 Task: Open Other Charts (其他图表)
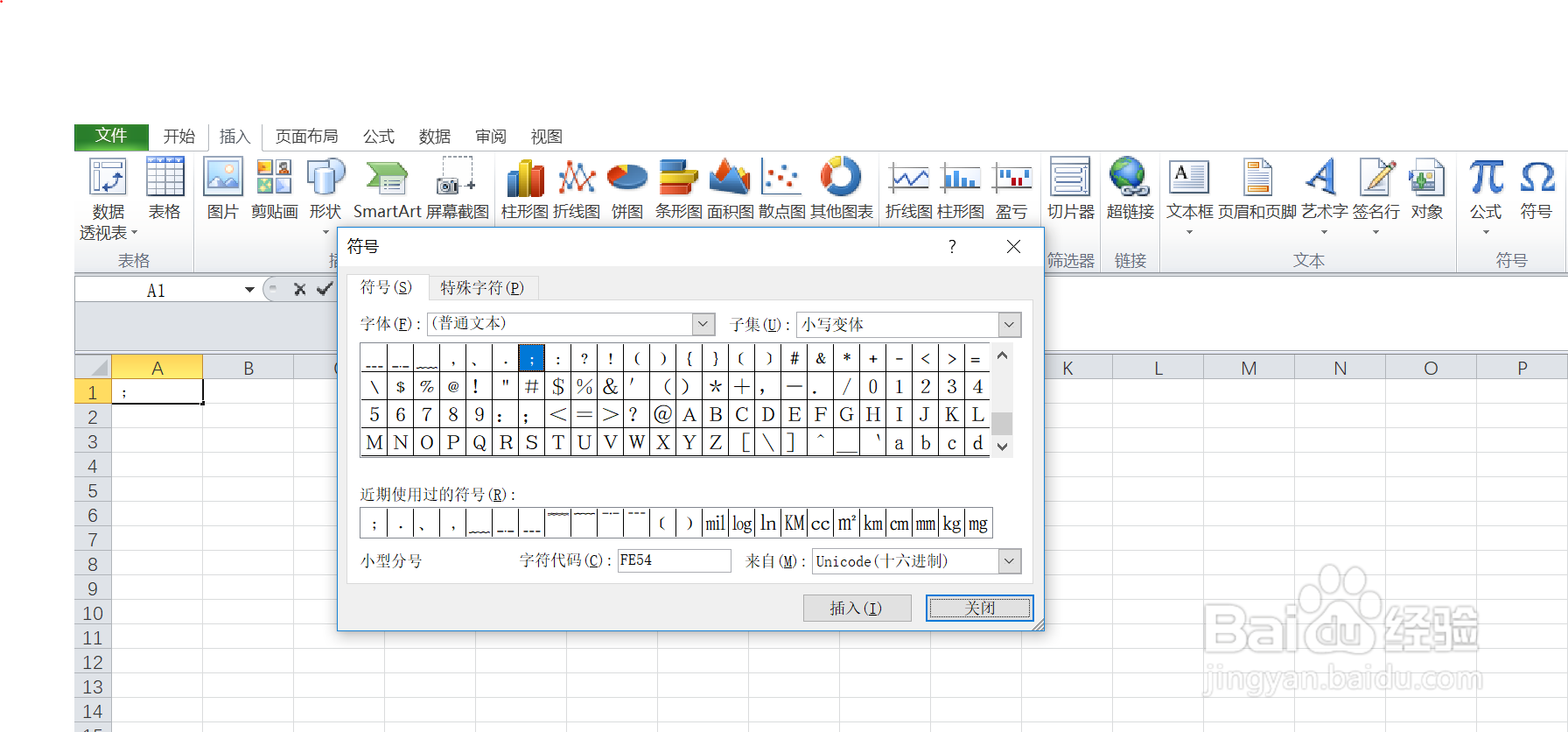tap(841, 188)
